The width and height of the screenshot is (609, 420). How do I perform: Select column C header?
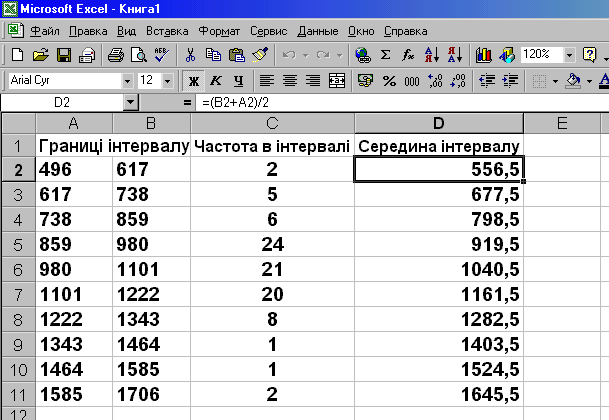272,123
